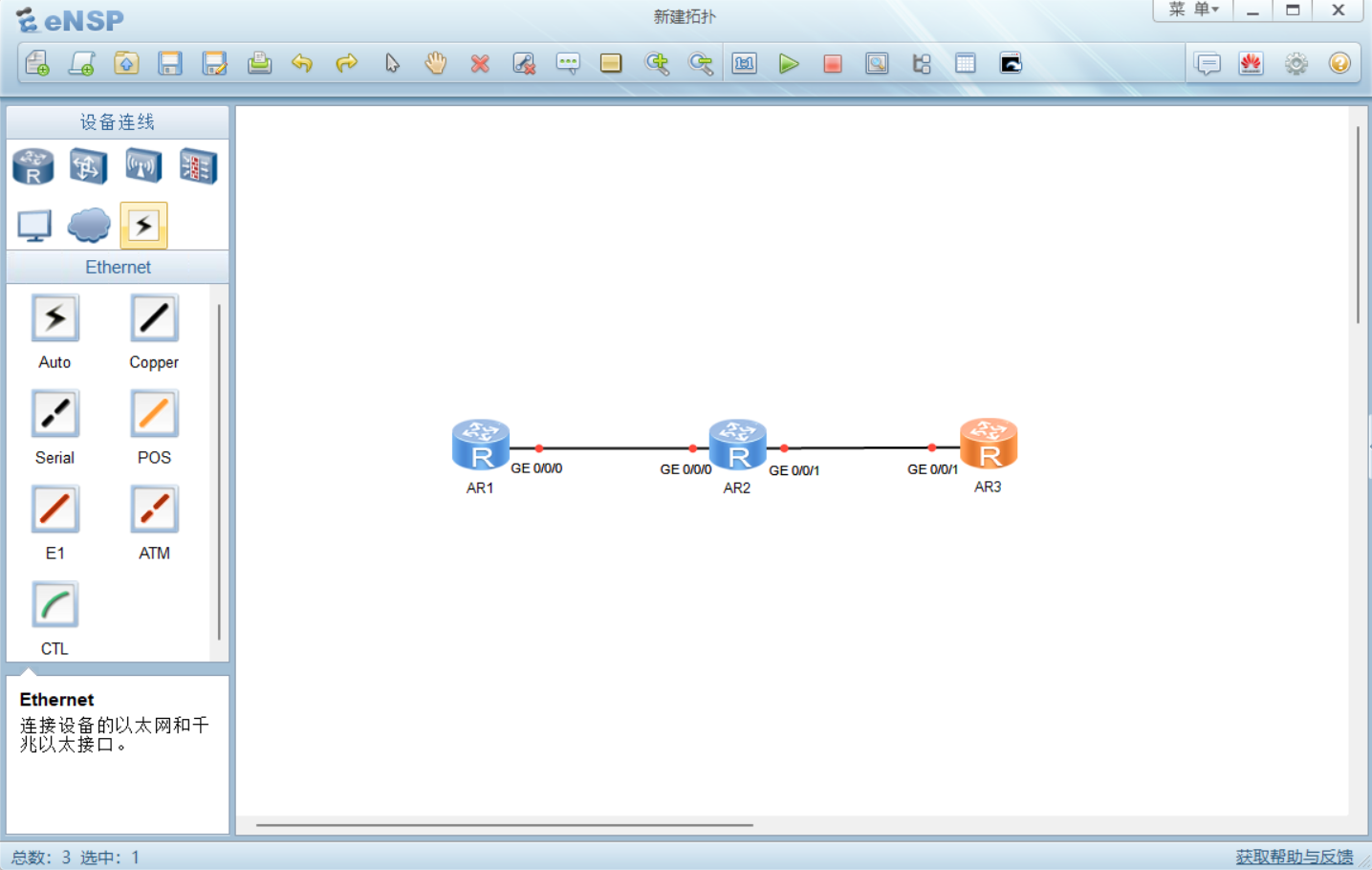Click the red X delete tool

coord(480,64)
